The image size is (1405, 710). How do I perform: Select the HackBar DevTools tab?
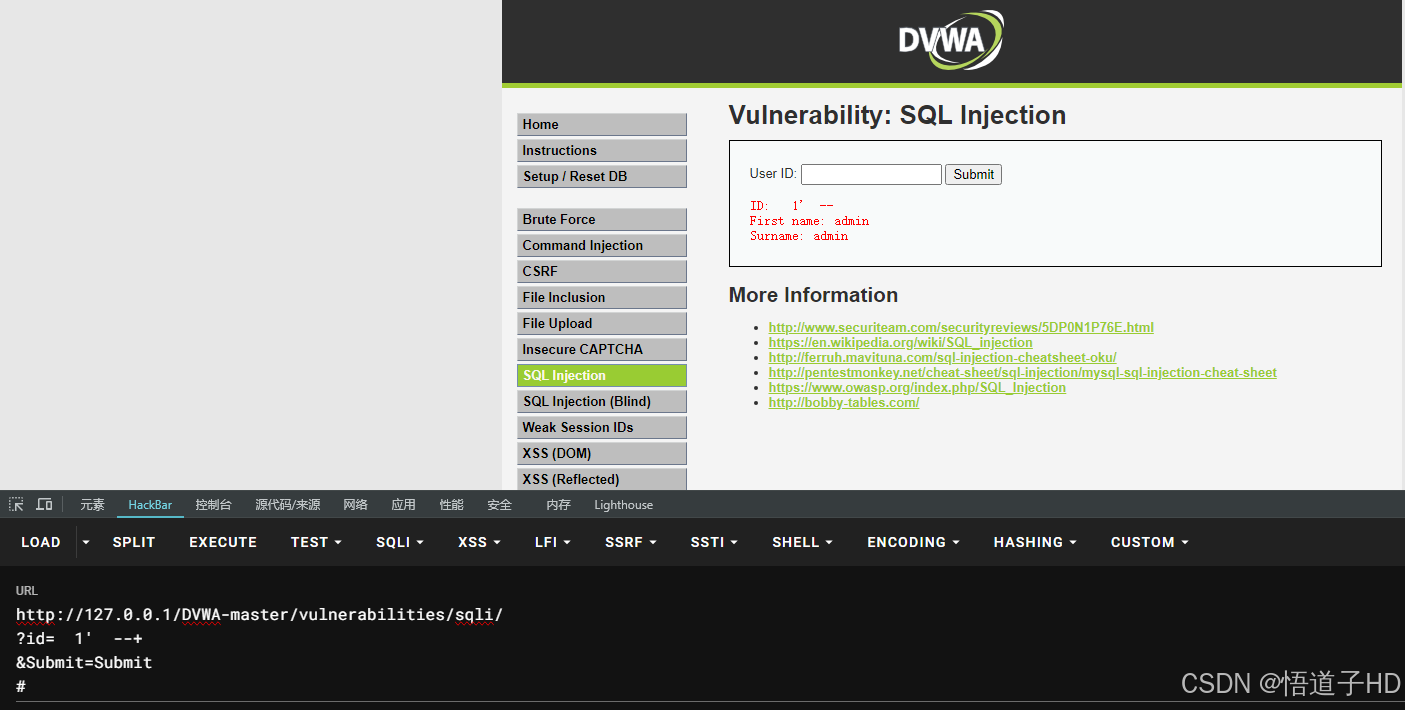(150, 505)
